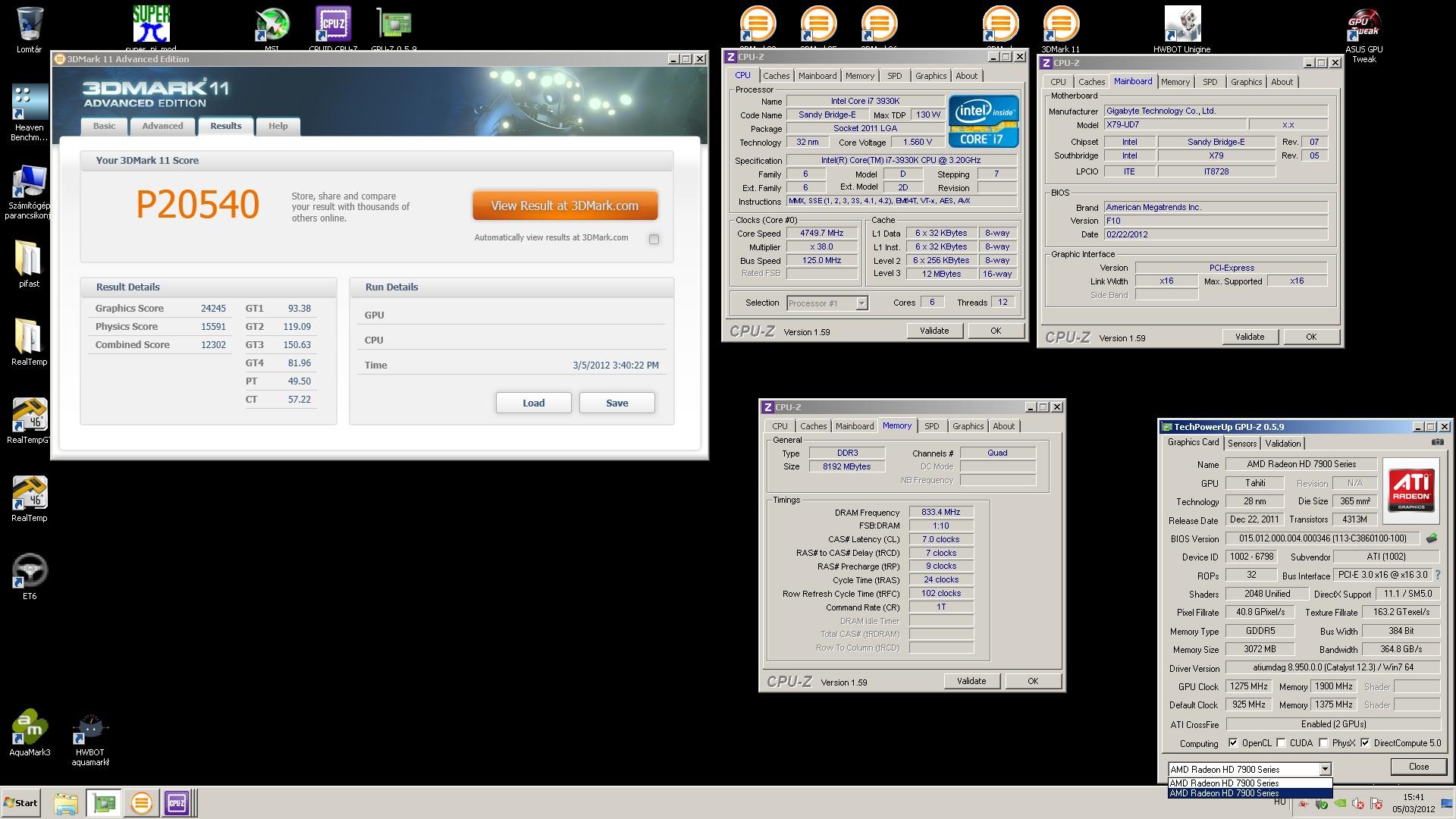Click Validate in the CPU-Z processor window
Viewport: 1456px width, 819px height.
tap(934, 331)
